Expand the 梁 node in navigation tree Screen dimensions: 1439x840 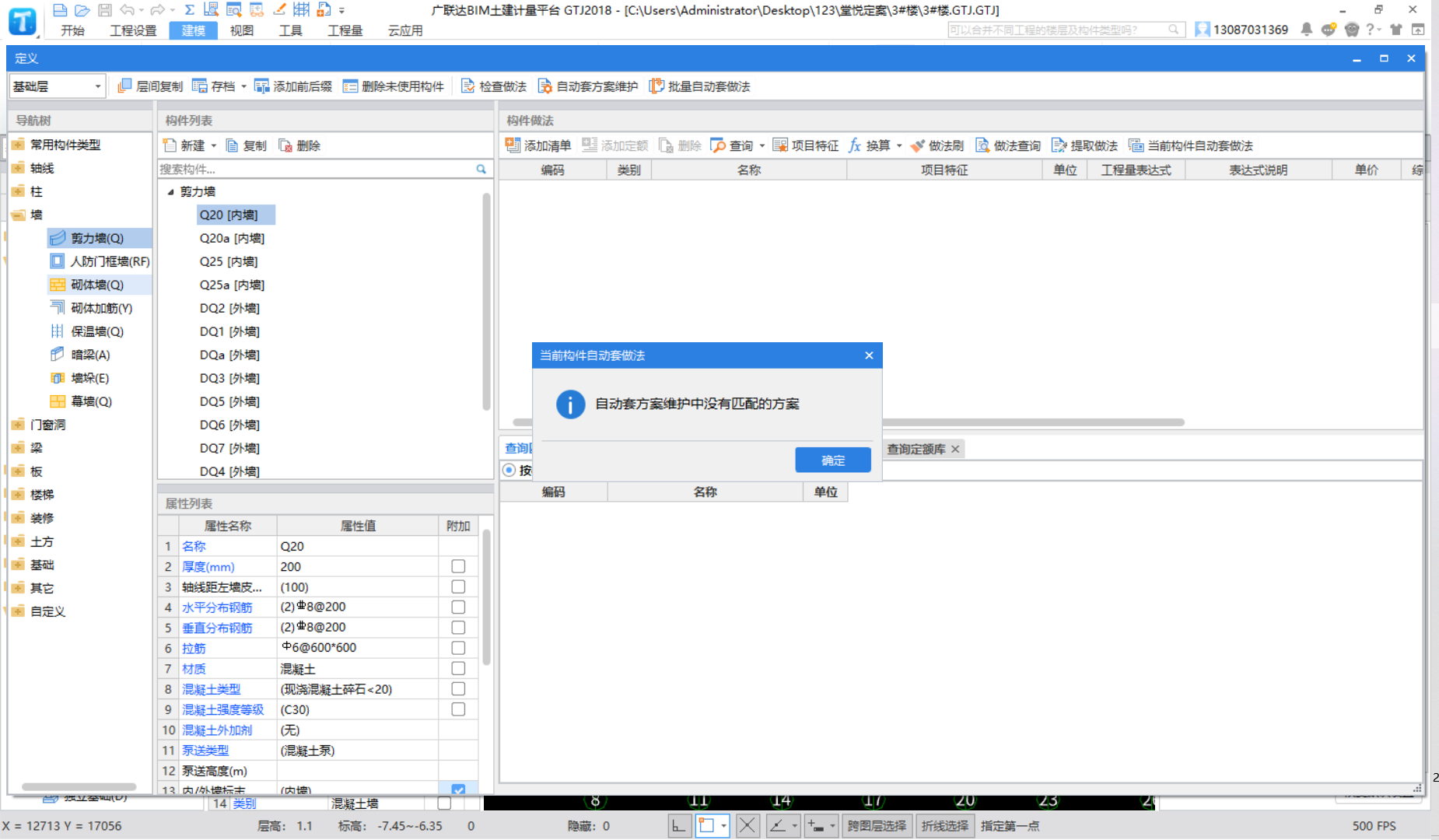(18, 448)
